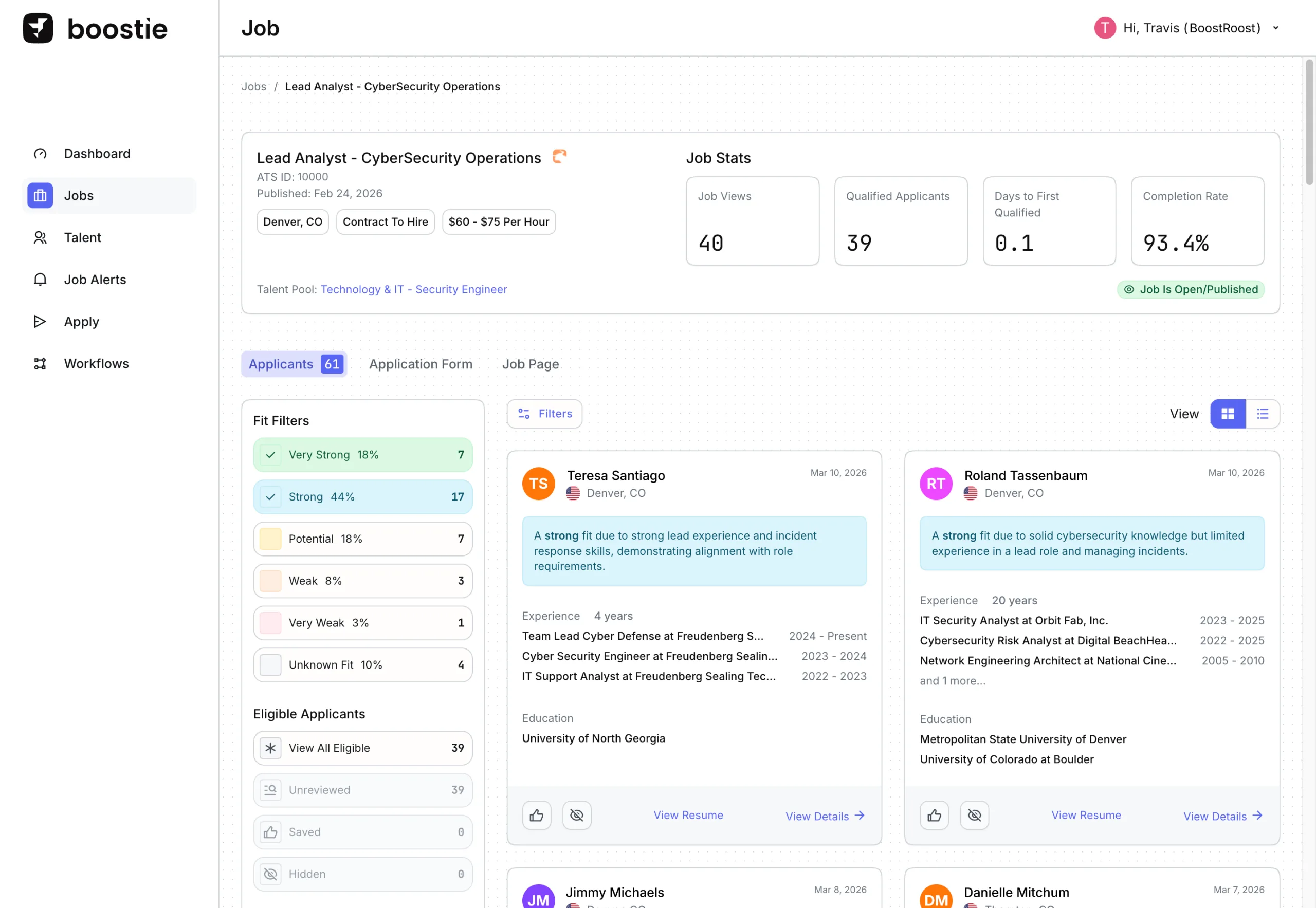Uncheck the Very Strong fit filter
Viewport: 1316px width, 908px height.
[270, 455]
